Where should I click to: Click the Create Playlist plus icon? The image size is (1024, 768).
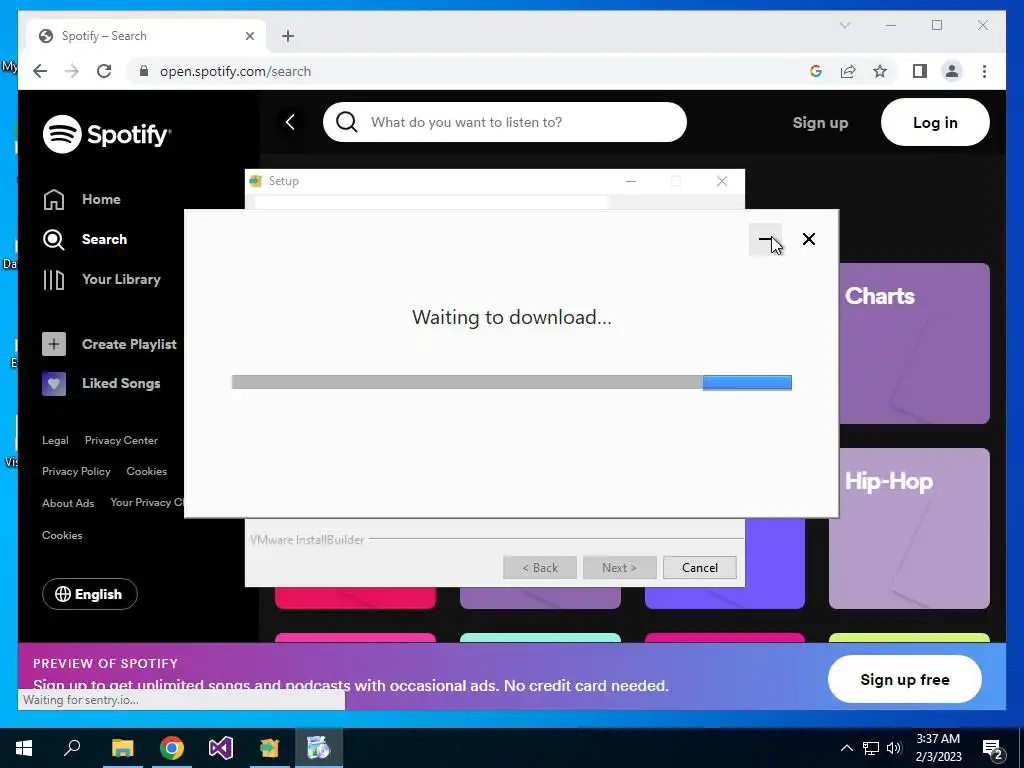coord(54,344)
